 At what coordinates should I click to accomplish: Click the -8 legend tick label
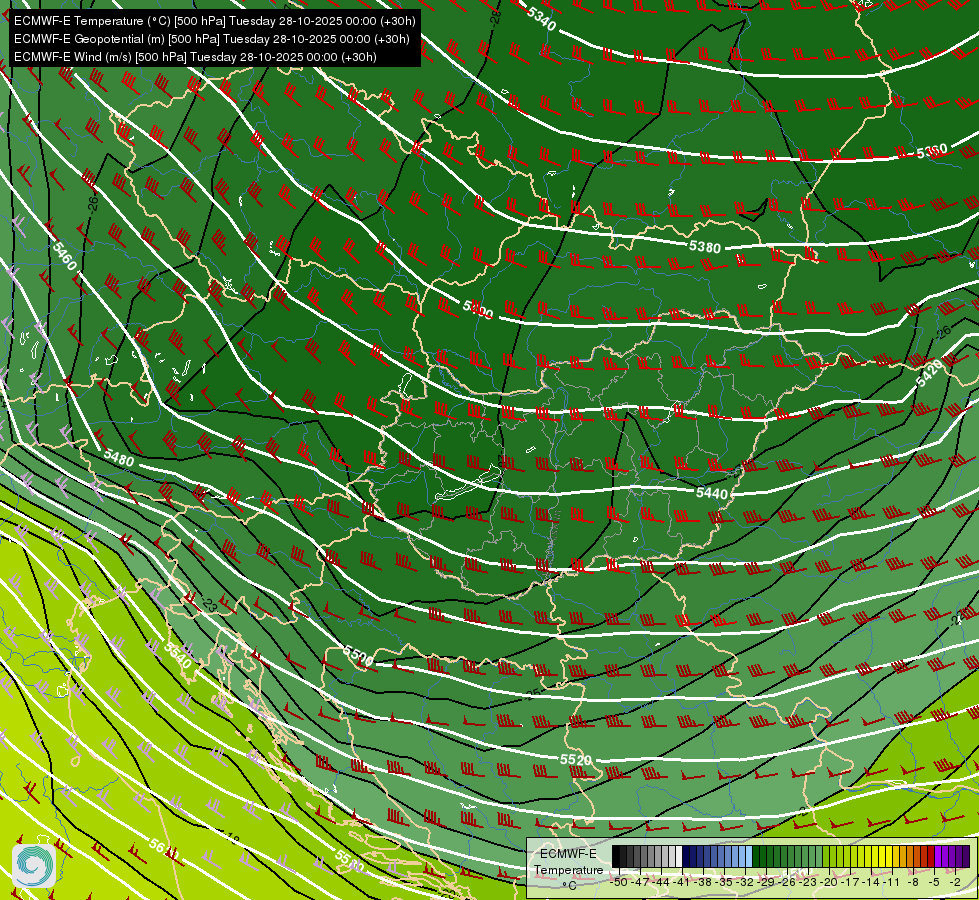913,882
